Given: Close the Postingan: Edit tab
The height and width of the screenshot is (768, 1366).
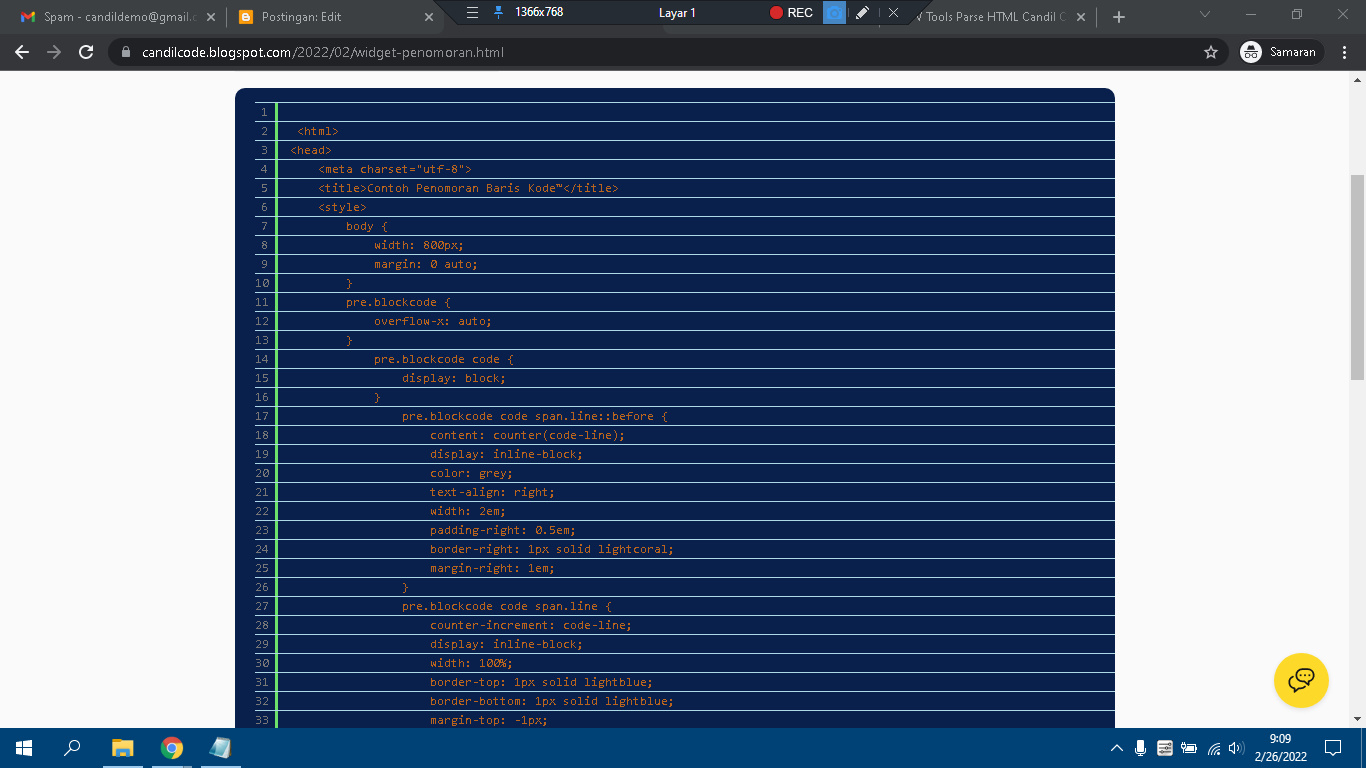Looking at the screenshot, I should click(429, 17).
